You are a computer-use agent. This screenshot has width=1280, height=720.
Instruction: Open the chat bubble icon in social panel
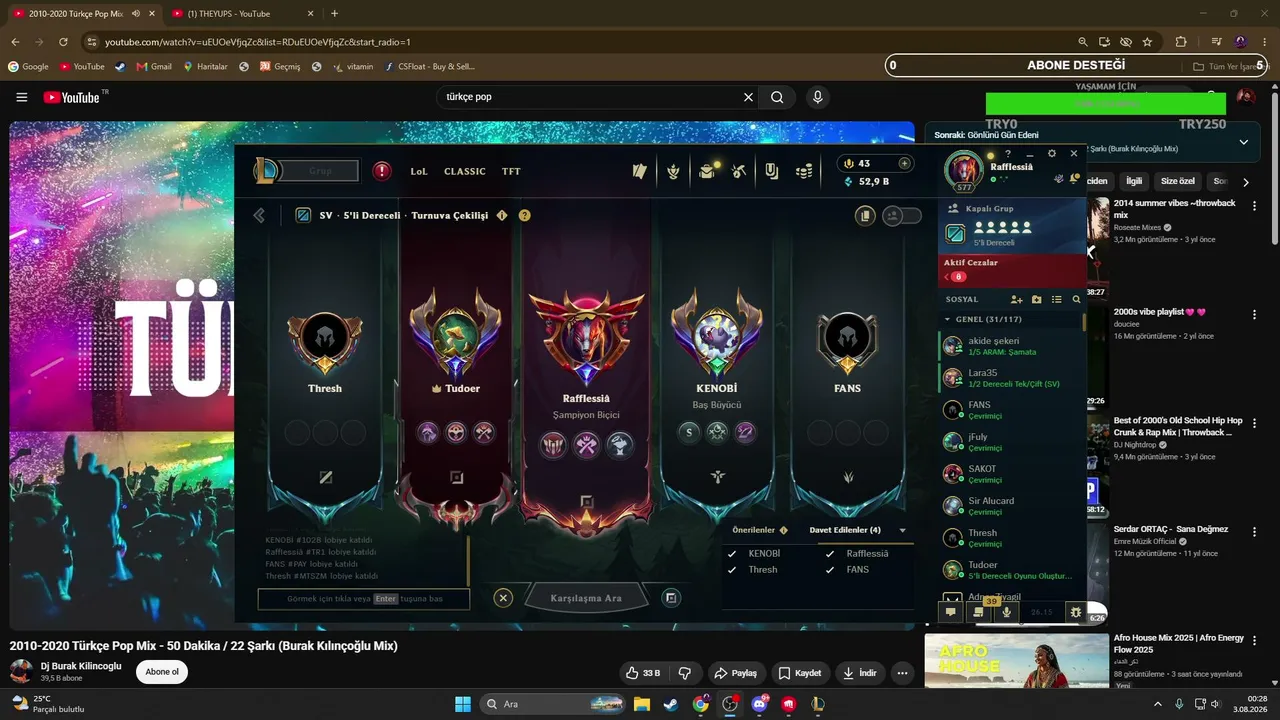(x=951, y=612)
